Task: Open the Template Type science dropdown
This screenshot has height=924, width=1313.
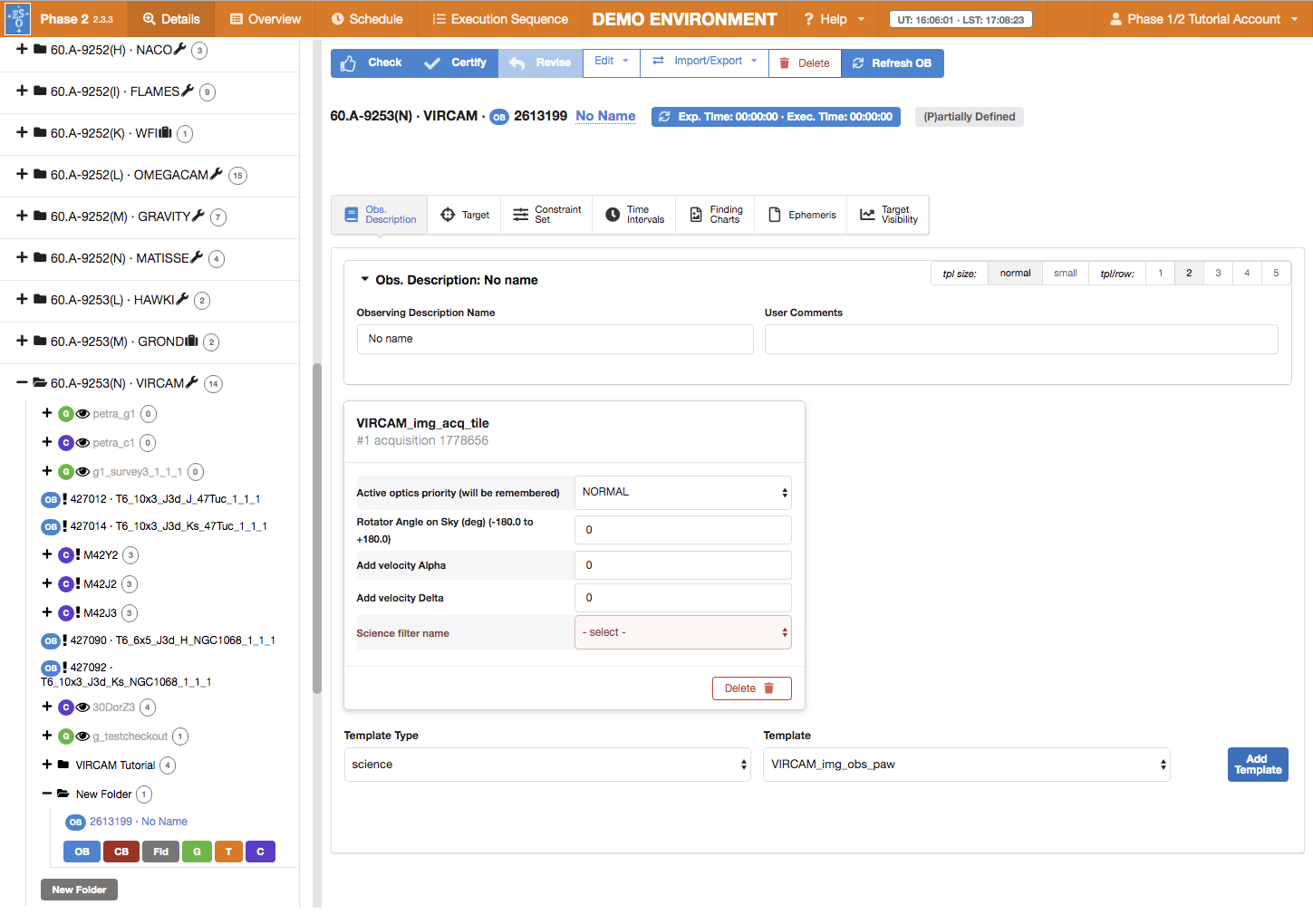Action: (x=547, y=765)
